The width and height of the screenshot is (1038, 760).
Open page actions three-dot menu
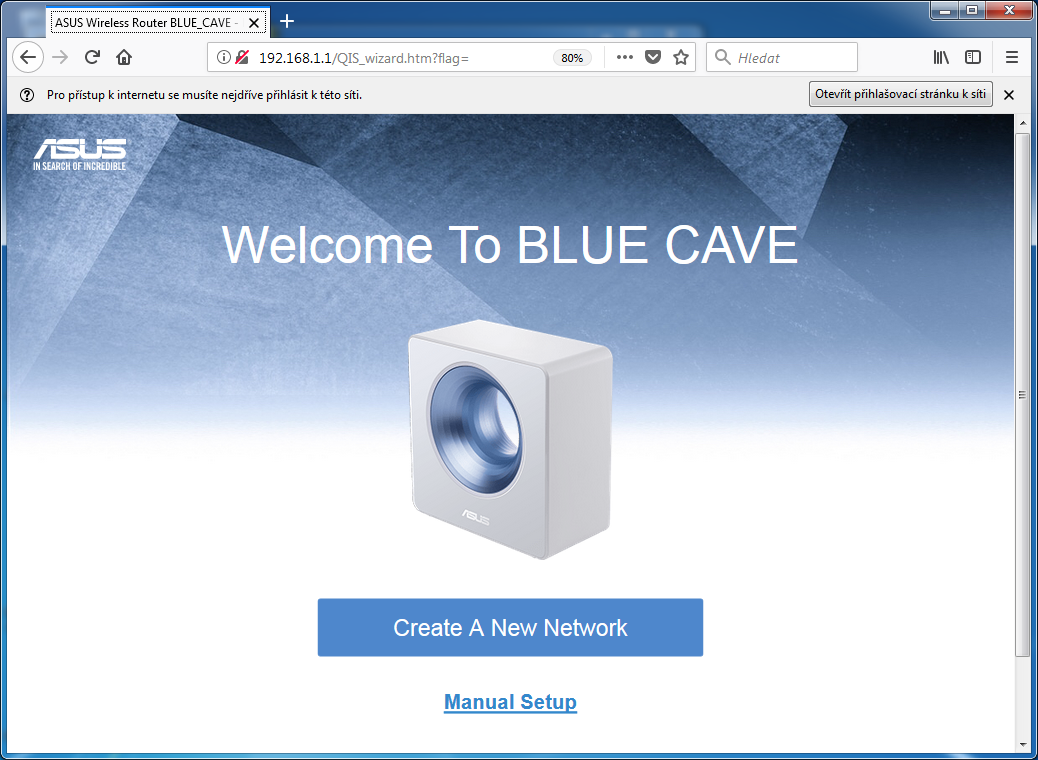(625, 57)
